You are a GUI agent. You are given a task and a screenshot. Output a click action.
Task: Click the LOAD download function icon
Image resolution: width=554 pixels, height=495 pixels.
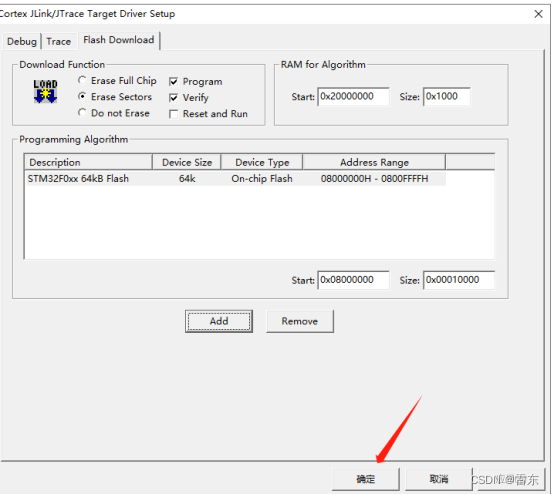pyautogui.click(x=45, y=92)
